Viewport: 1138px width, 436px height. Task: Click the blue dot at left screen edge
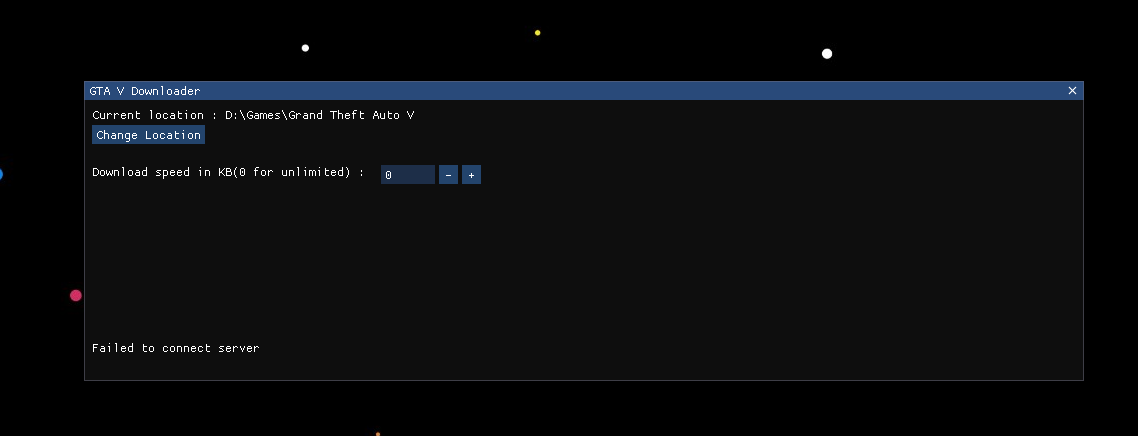[1, 175]
